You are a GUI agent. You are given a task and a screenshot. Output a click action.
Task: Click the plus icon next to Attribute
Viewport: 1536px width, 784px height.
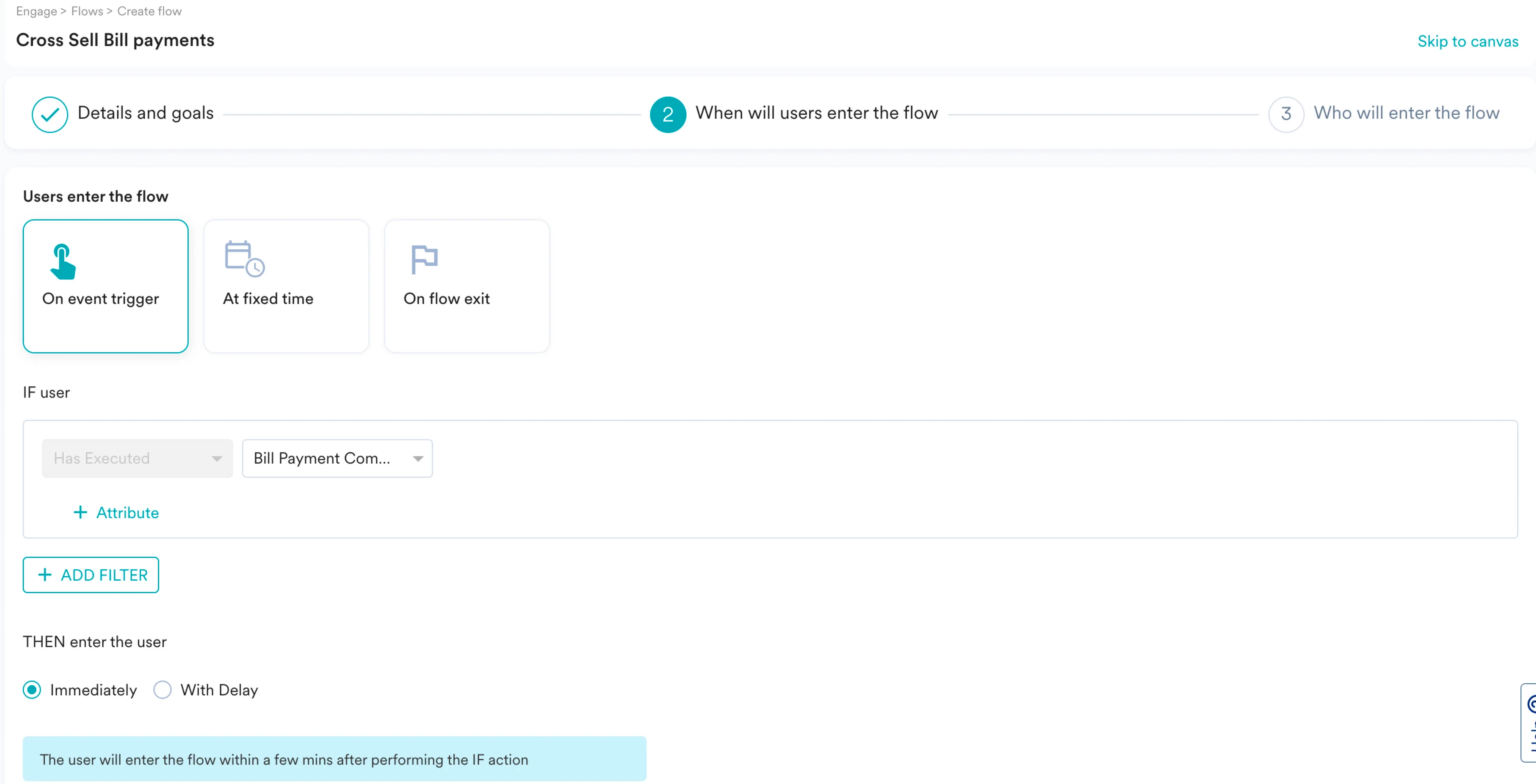80,512
